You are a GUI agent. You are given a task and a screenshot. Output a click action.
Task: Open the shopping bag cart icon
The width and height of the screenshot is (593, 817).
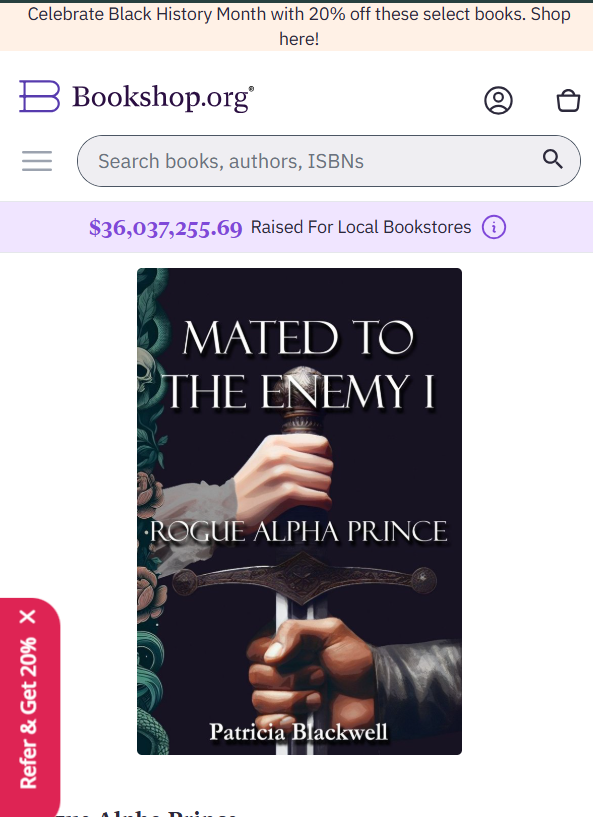tap(568, 100)
